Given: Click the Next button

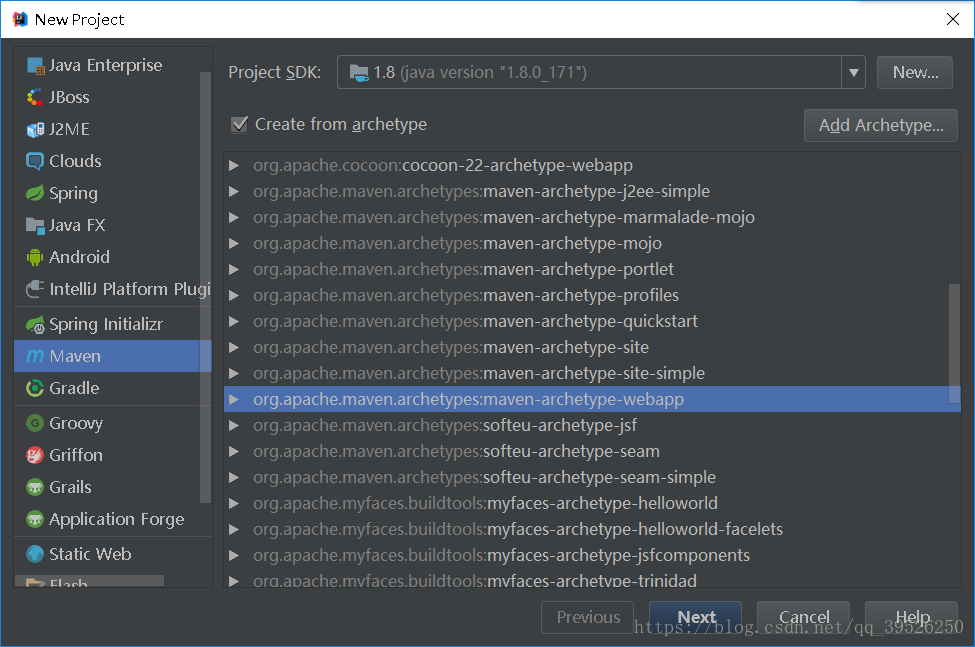Looking at the screenshot, I should [695, 617].
